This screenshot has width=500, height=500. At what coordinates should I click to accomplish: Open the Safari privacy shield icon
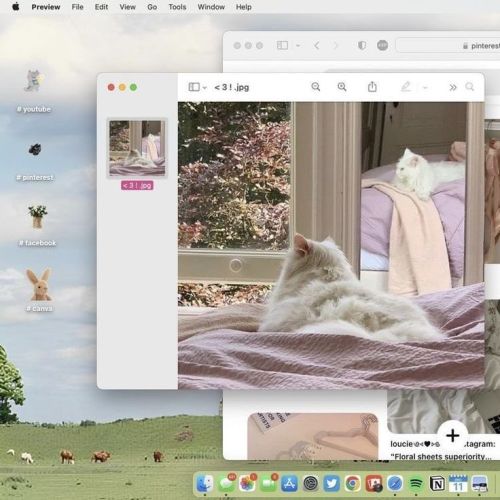click(x=362, y=45)
